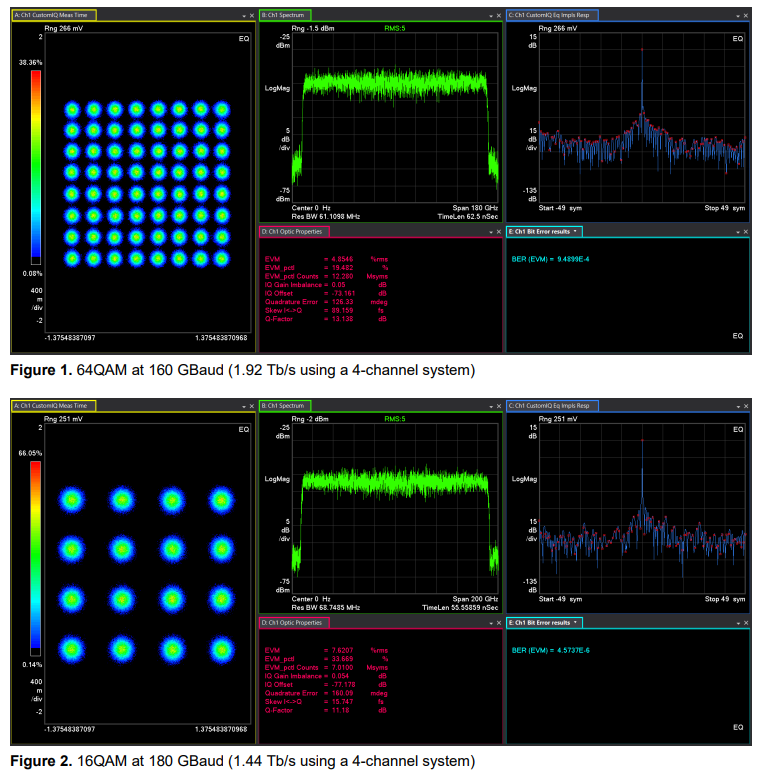Viewport: 760px width, 773px height.
Task: Open the 'E: Ch1 Bit Error results' tab dropdown in the 16QAM figure
Action: tap(576, 622)
